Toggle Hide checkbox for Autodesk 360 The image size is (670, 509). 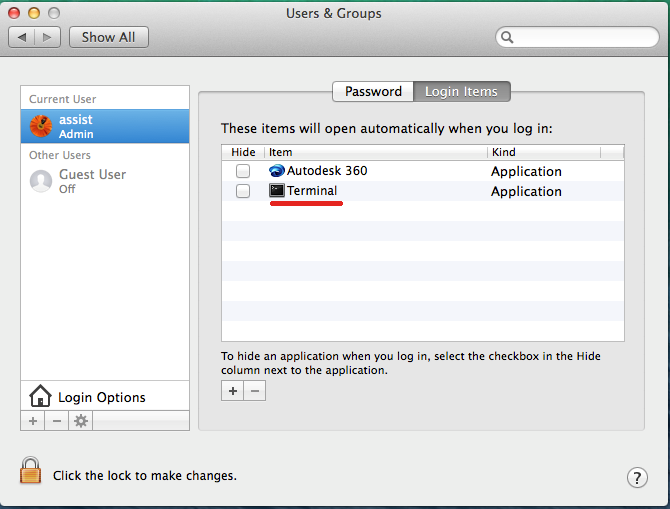[x=243, y=171]
